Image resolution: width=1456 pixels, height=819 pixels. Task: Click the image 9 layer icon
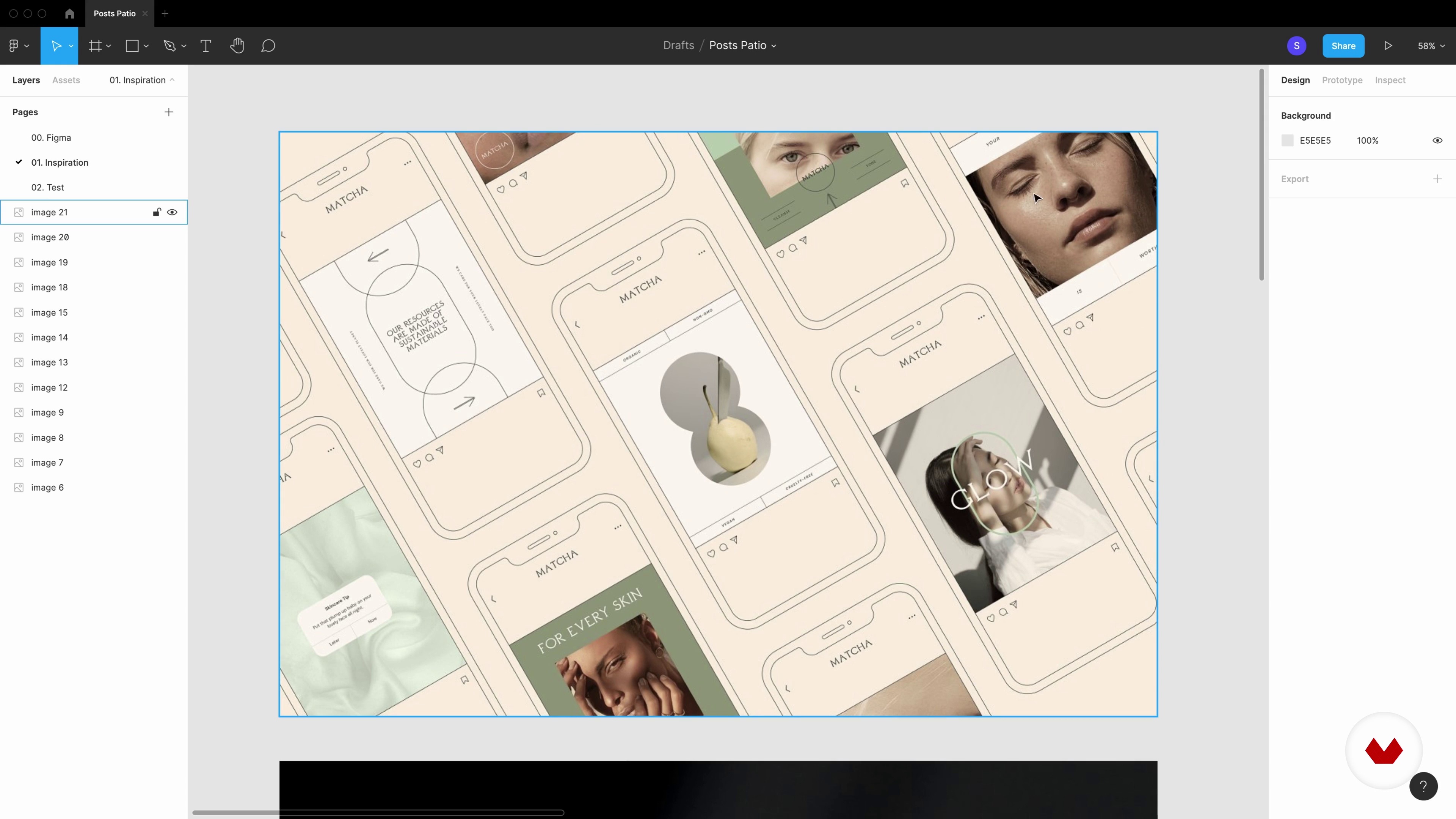tap(19, 413)
